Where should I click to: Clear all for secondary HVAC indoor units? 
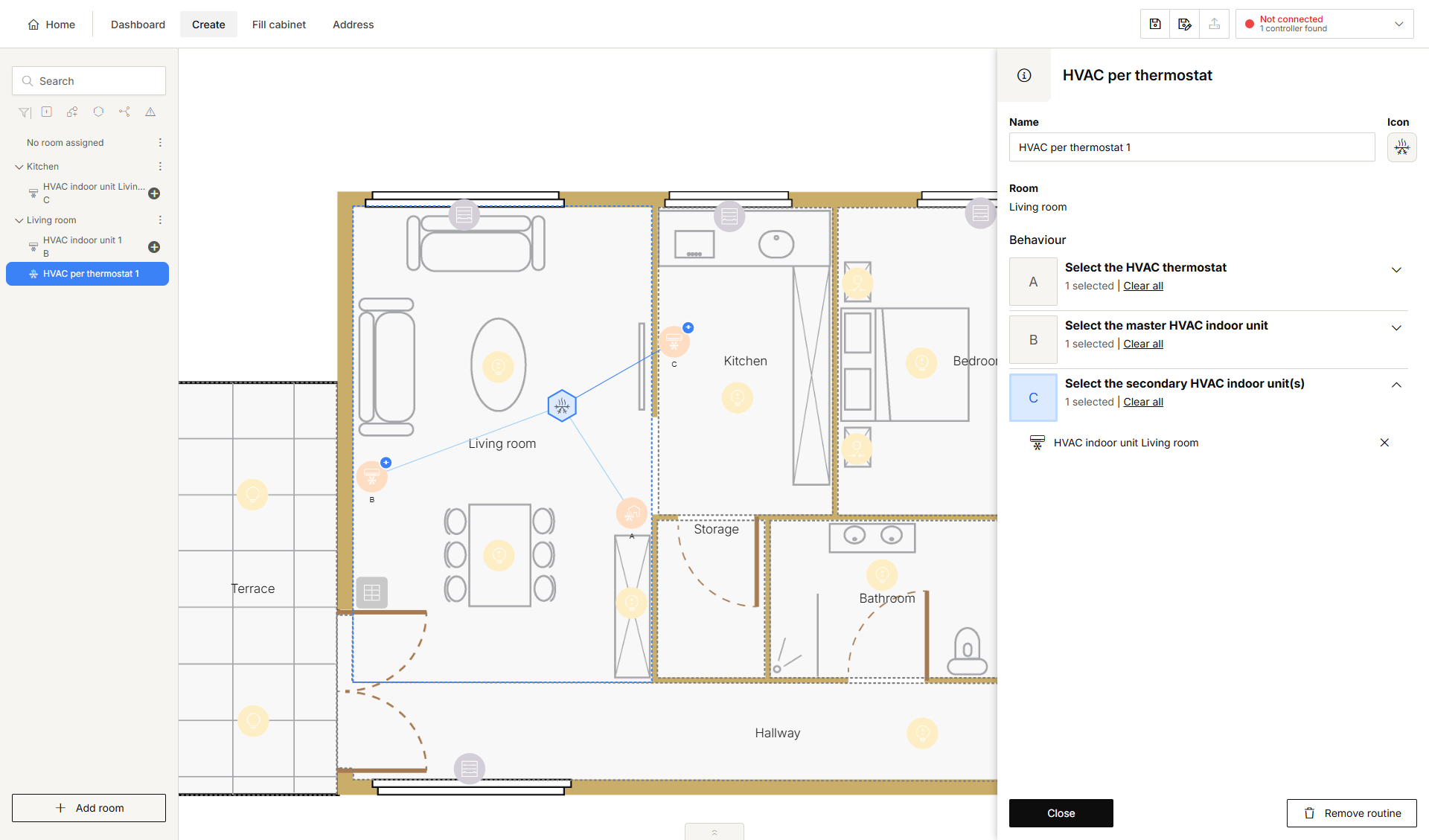1143,402
